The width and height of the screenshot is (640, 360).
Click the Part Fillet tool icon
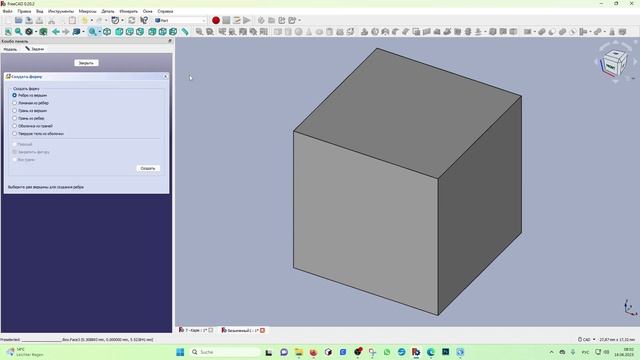pyautogui.click(x=396, y=31)
